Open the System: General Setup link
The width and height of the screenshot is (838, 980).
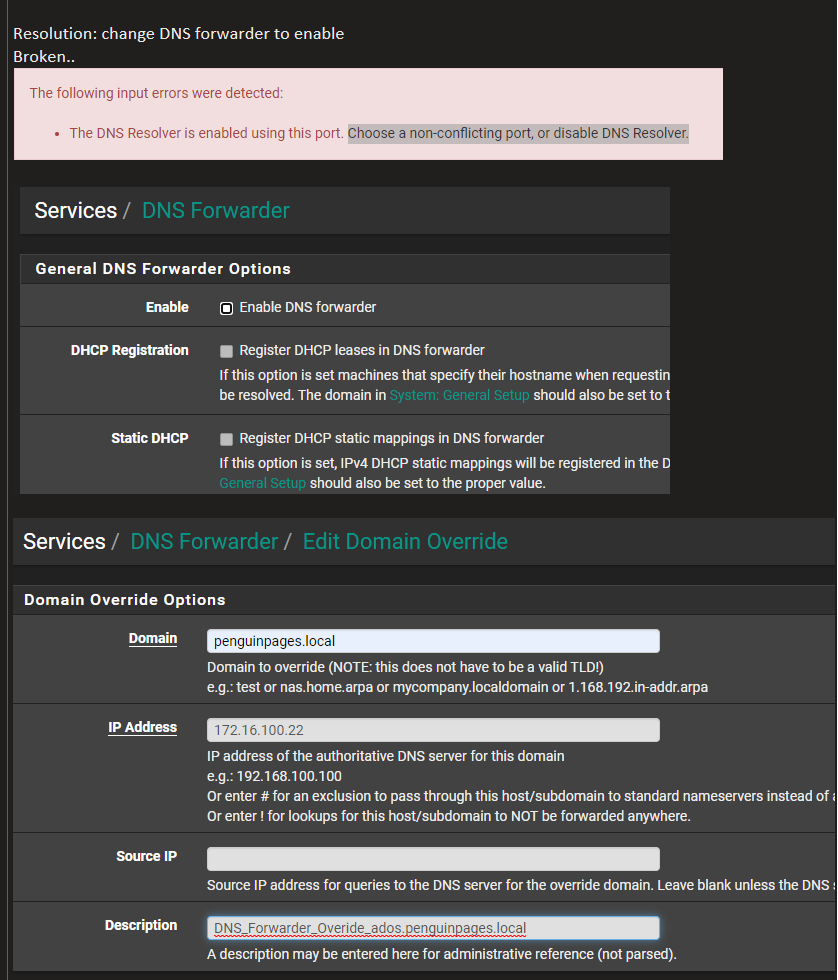459,395
